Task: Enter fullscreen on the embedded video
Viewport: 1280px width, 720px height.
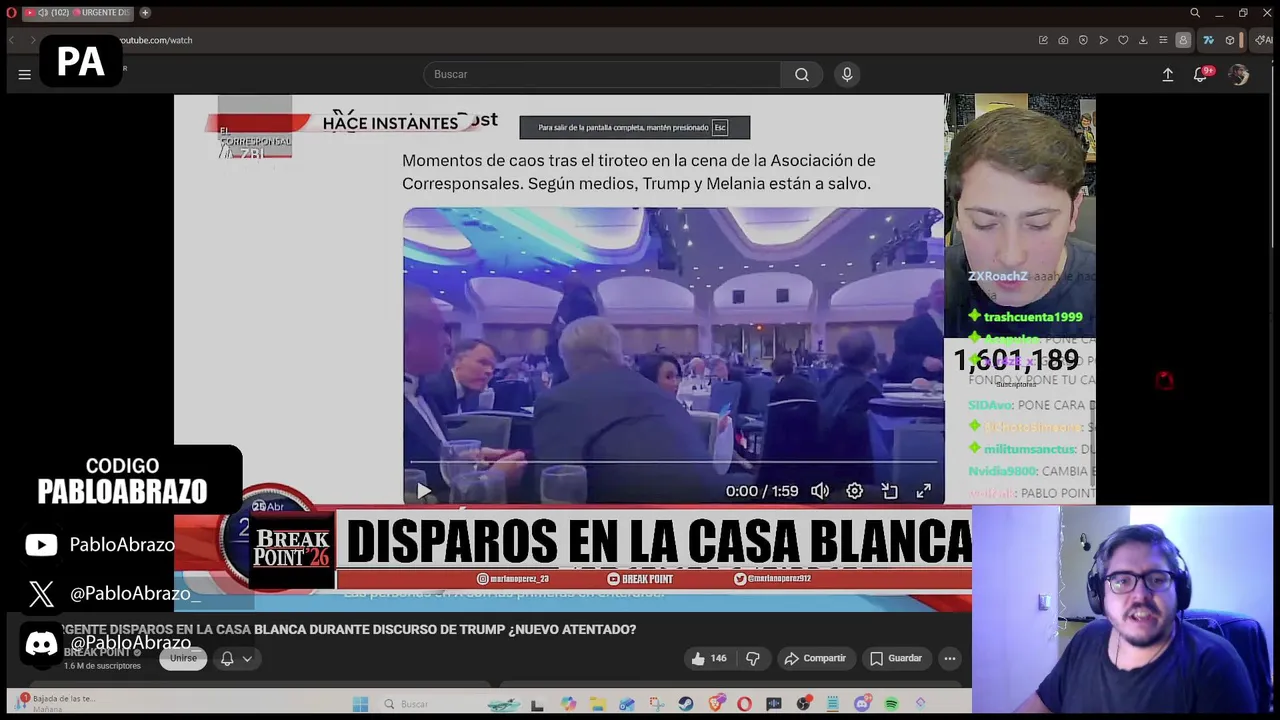Action: coord(924,491)
